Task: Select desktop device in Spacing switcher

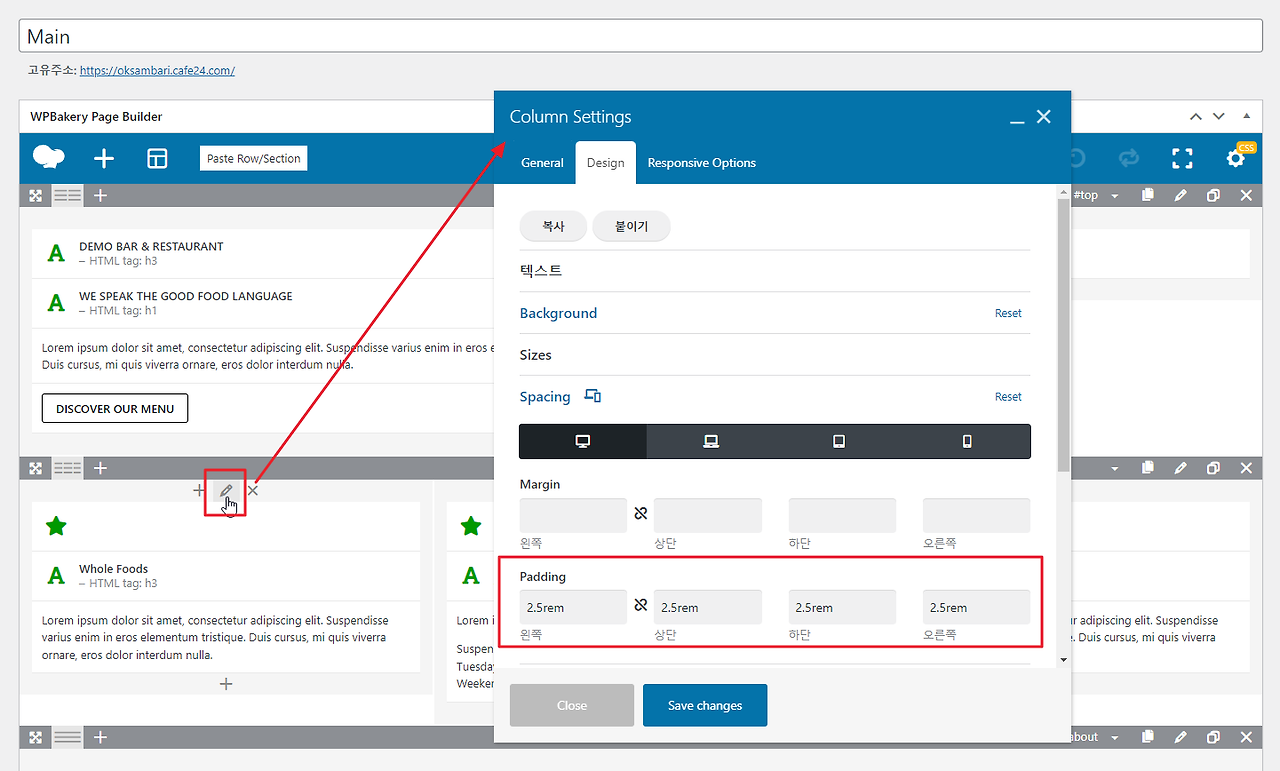Action: (583, 441)
